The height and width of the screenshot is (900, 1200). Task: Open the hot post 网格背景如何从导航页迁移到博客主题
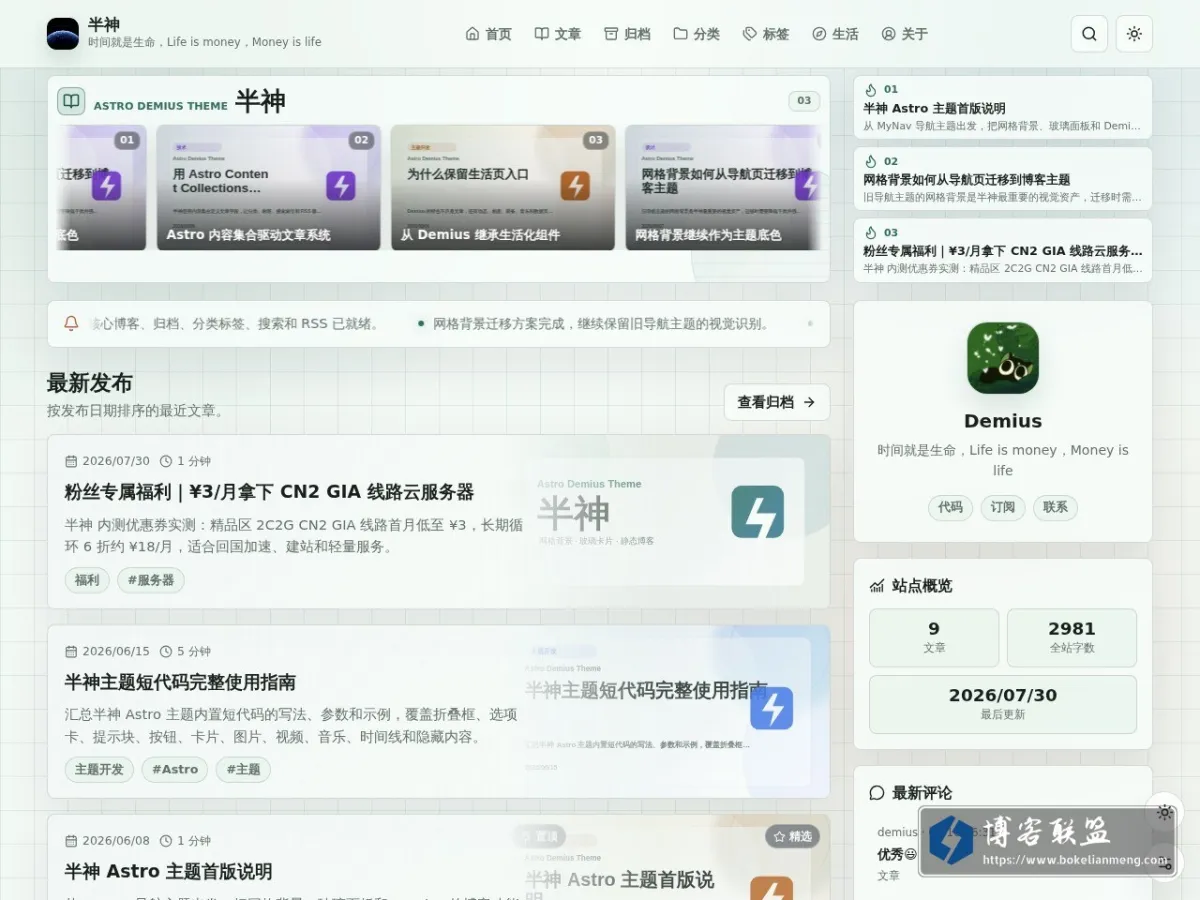1003,179
